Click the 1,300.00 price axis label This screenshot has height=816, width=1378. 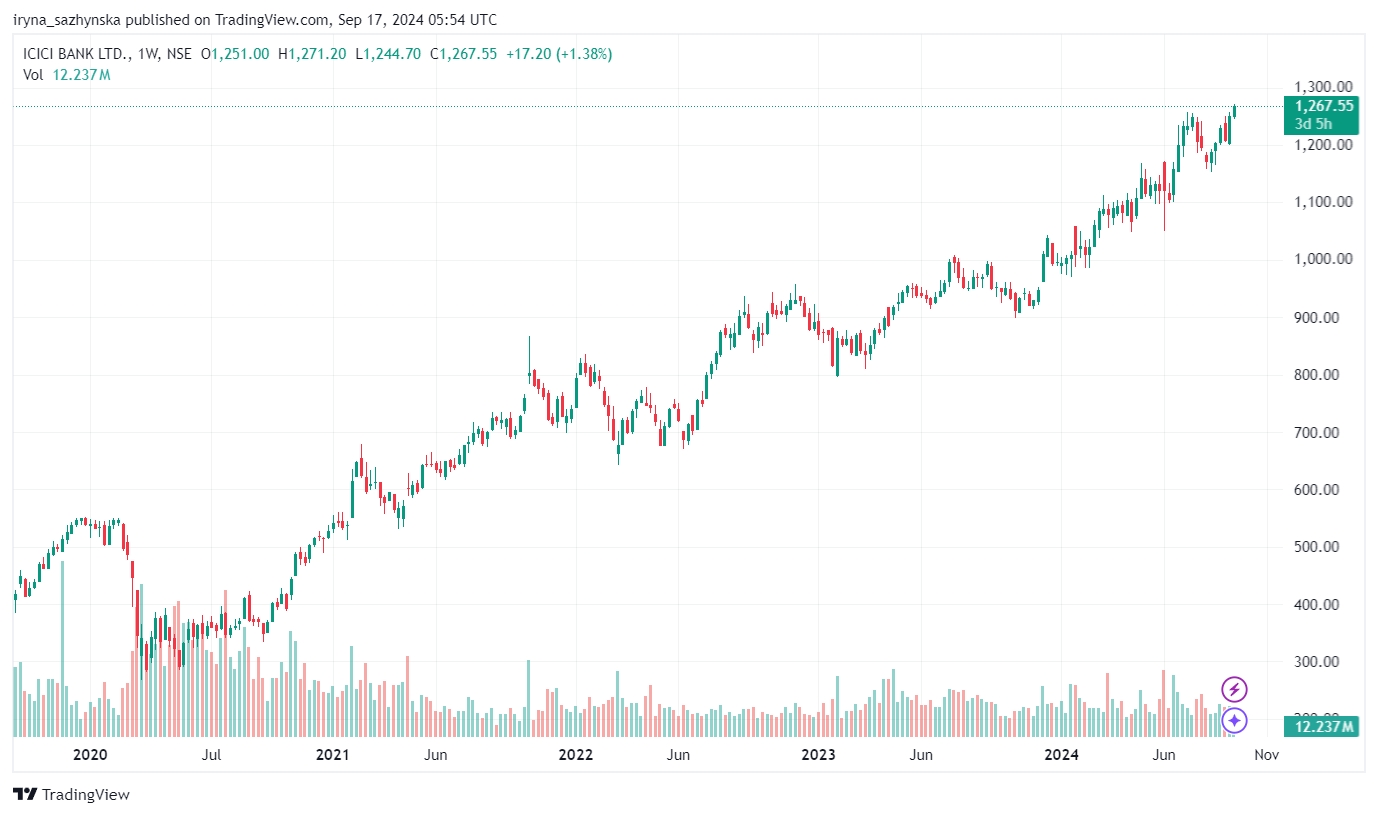[1323, 87]
